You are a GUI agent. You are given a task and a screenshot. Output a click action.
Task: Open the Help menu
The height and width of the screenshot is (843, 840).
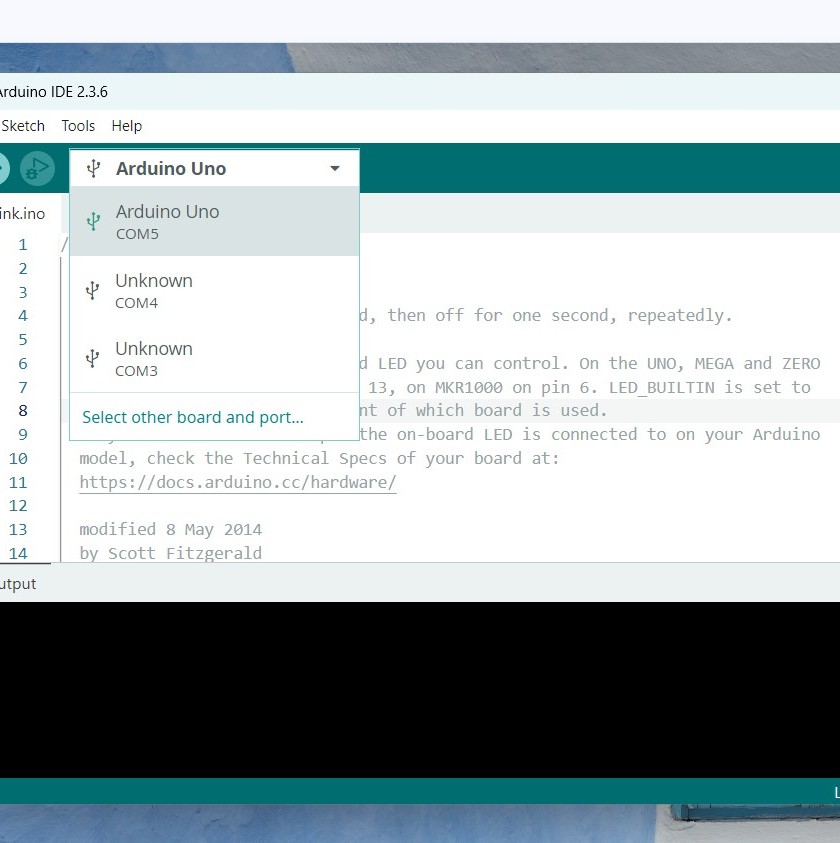[126, 125]
